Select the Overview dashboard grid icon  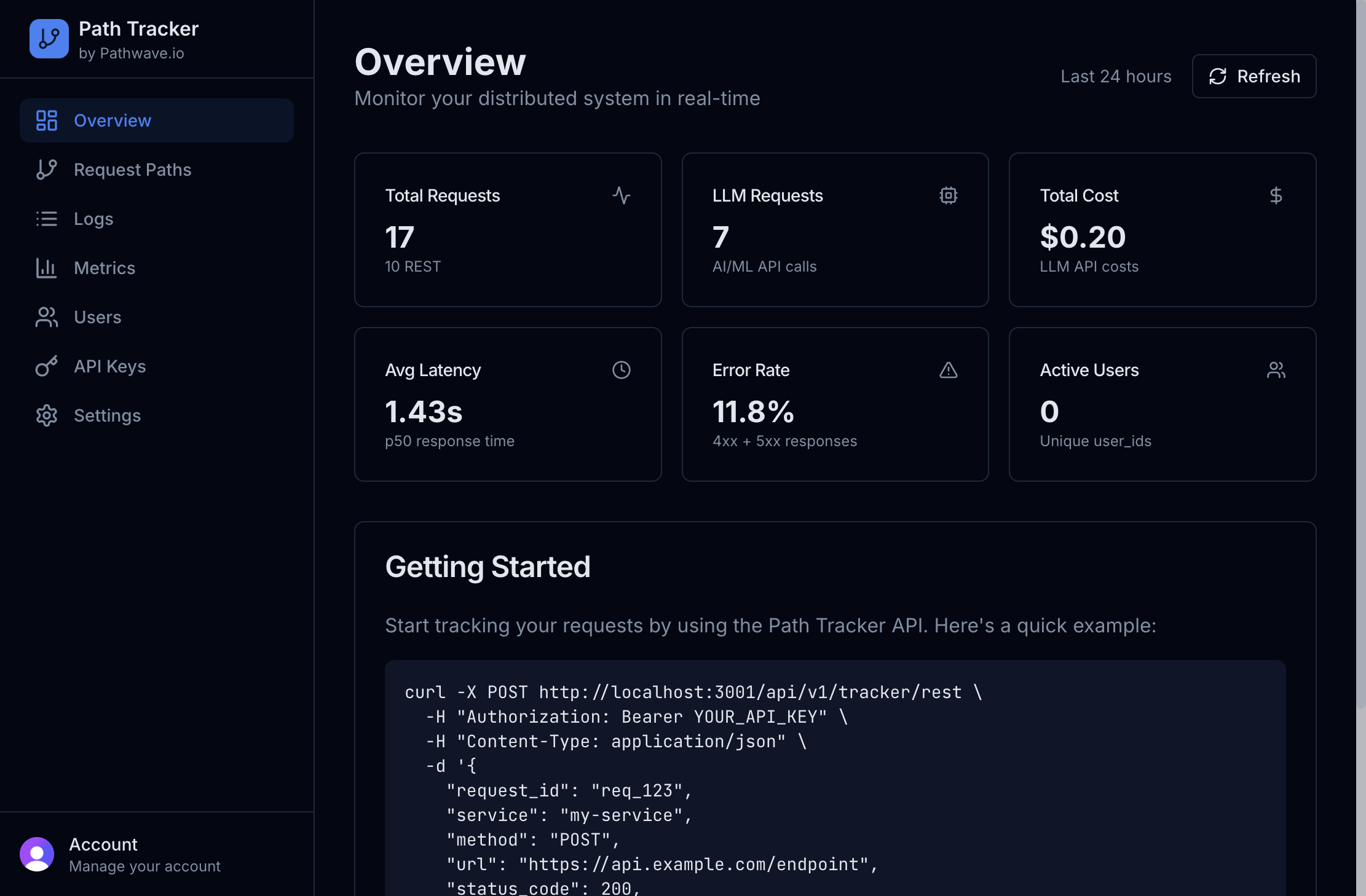[47, 120]
